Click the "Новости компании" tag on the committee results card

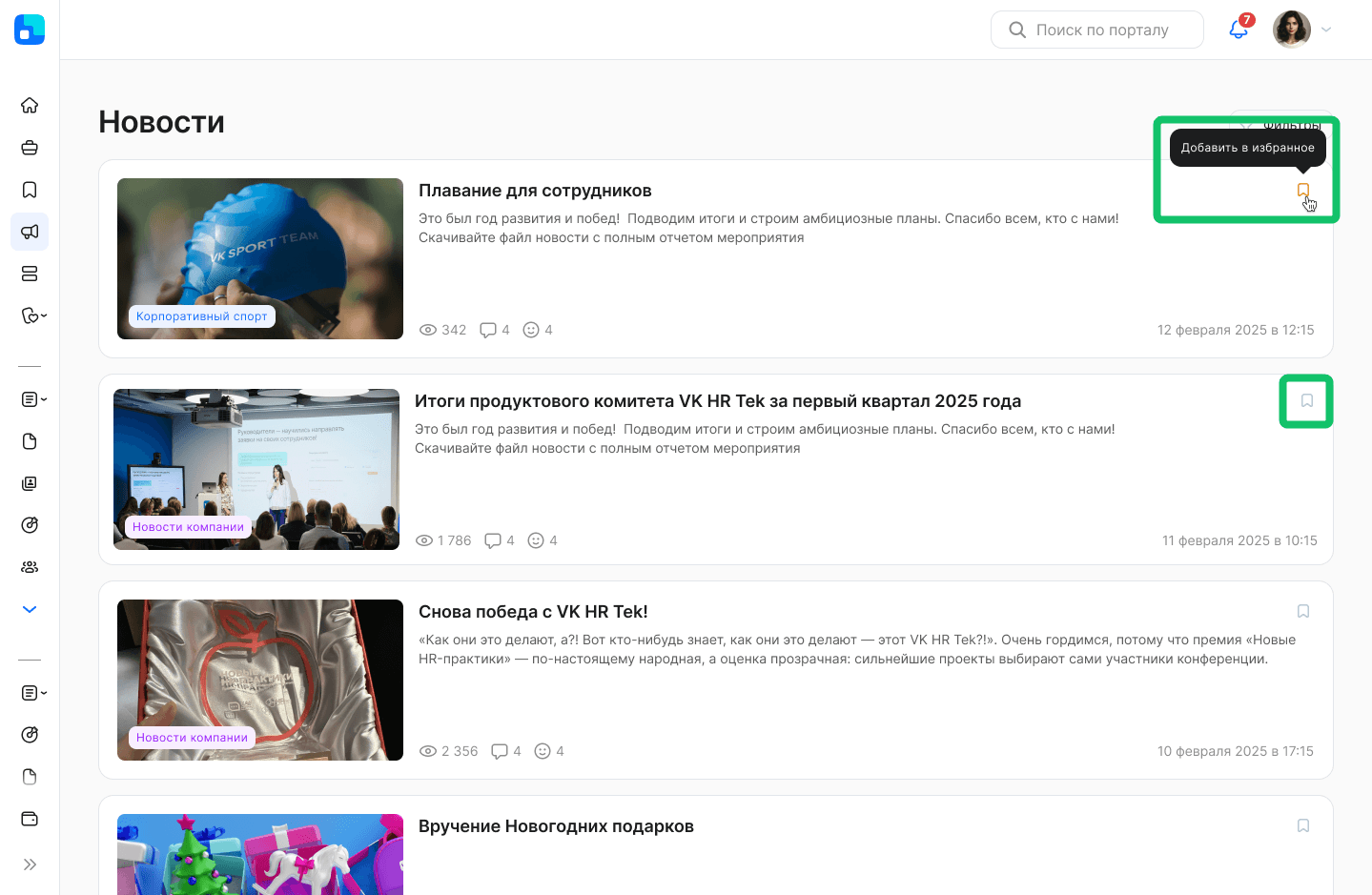pos(188,527)
